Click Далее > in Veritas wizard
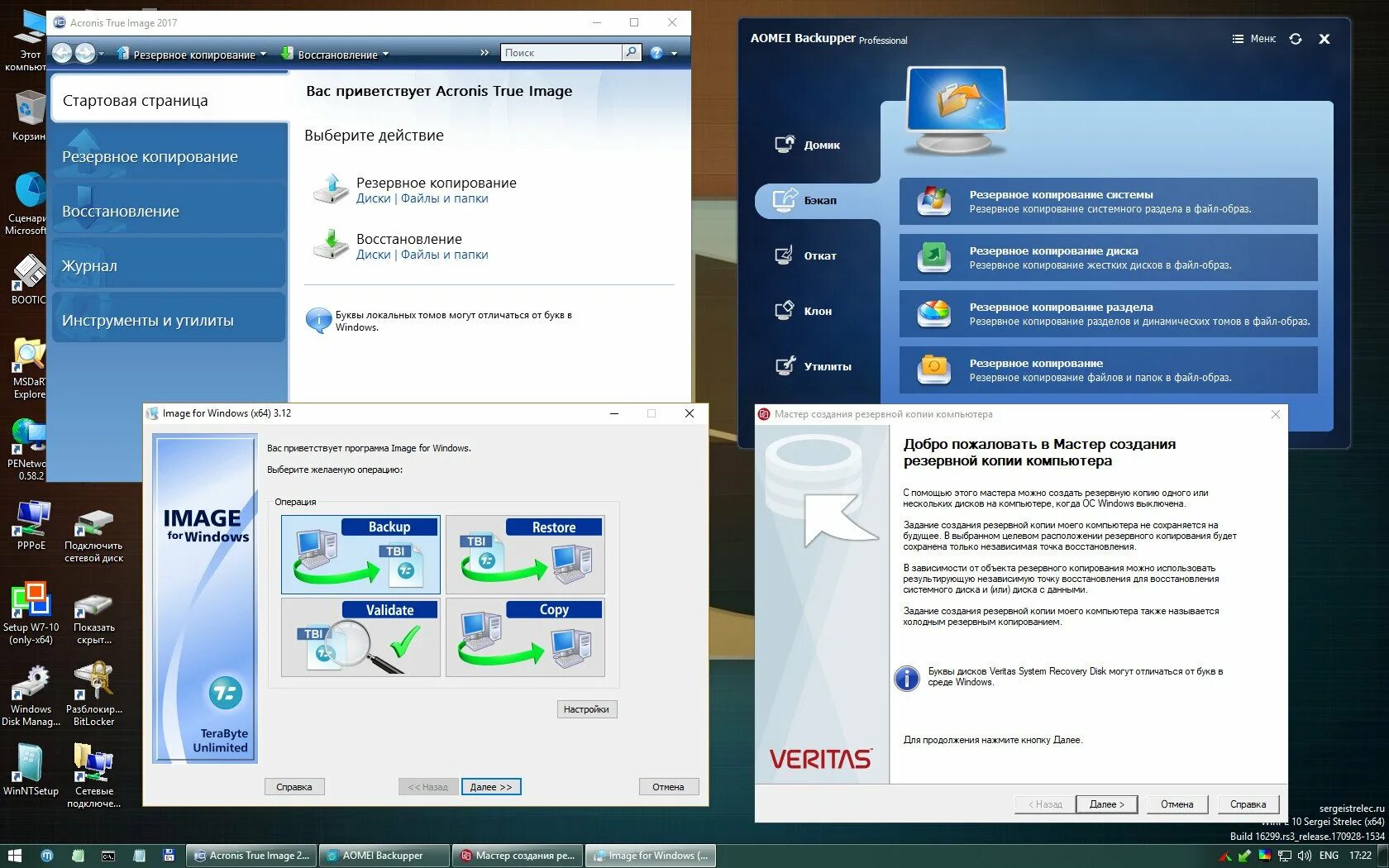 coord(1106,804)
